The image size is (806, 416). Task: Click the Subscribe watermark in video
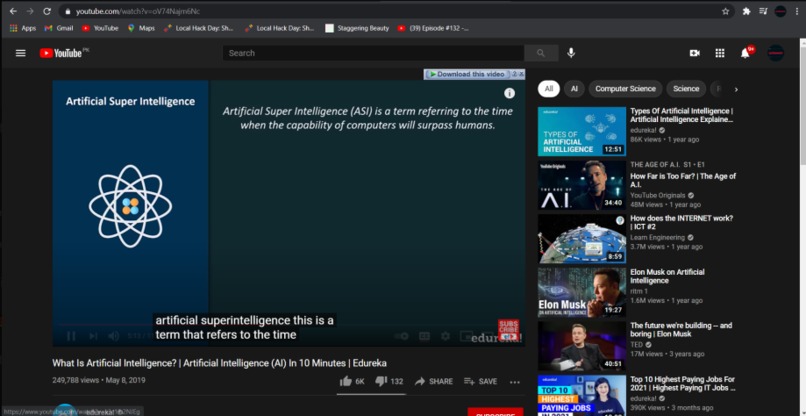(508, 329)
